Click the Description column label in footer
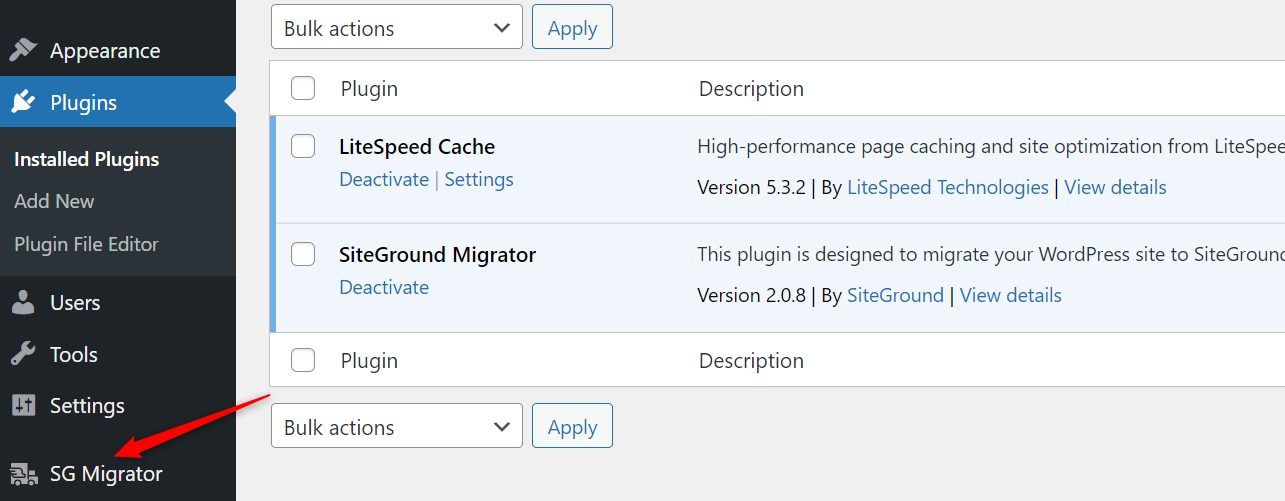Image resolution: width=1285 pixels, height=501 pixels. 751,360
